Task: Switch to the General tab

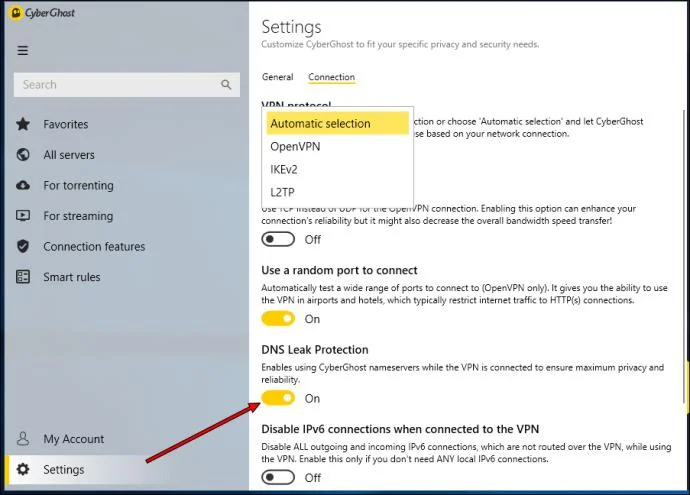Action: click(x=277, y=77)
